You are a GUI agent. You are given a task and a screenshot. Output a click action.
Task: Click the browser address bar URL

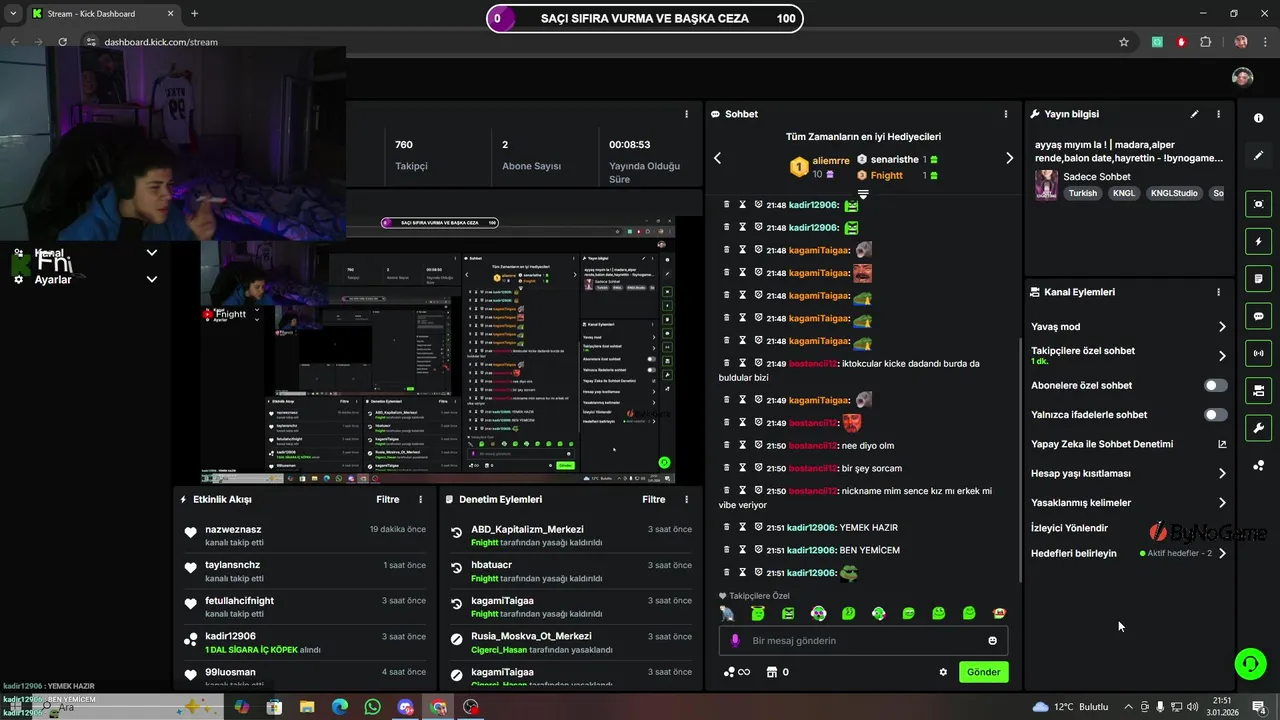(161, 42)
